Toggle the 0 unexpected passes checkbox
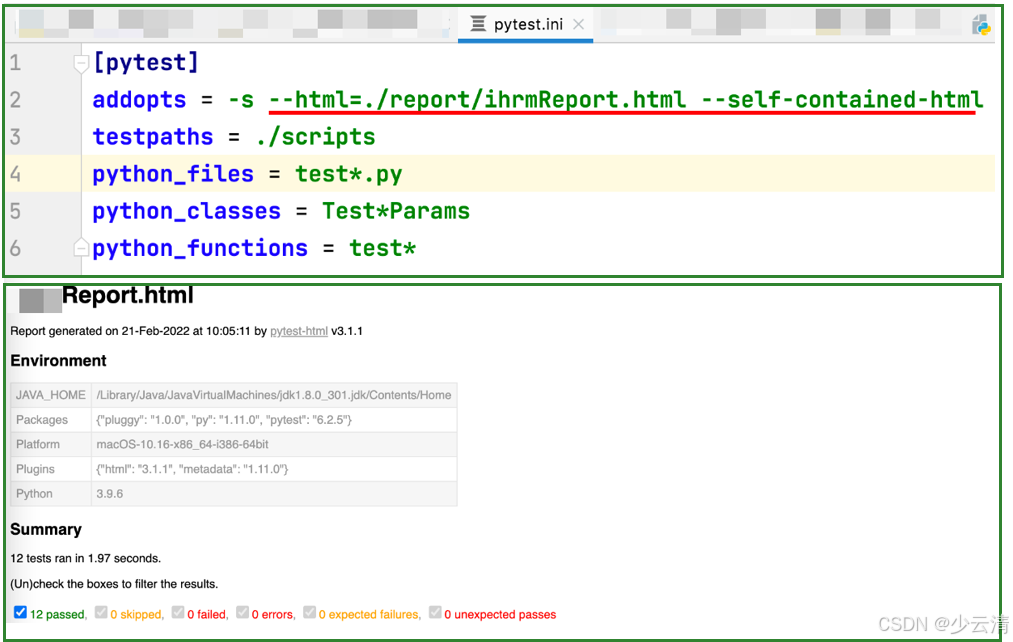The image size is (1013, 642). [x=435, y=612]
